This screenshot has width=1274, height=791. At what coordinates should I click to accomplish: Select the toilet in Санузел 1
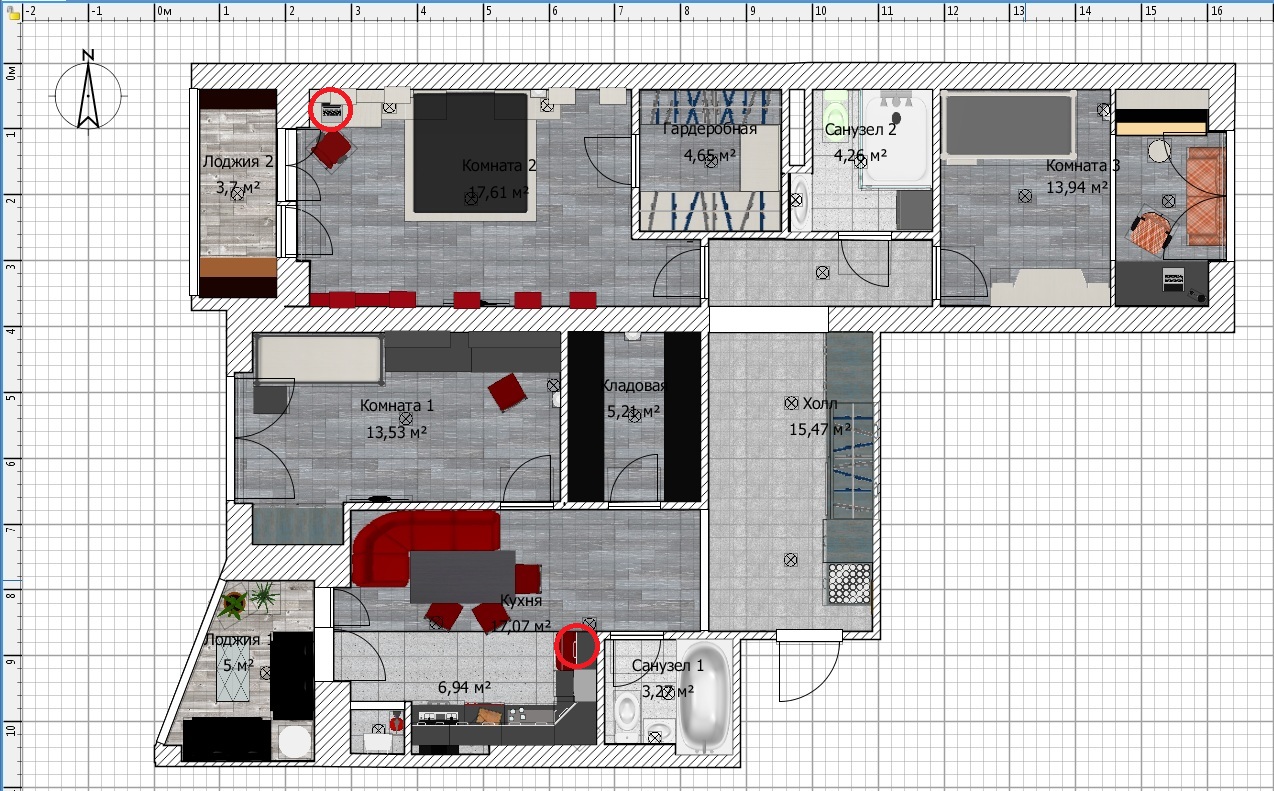[x=629, y=711]
